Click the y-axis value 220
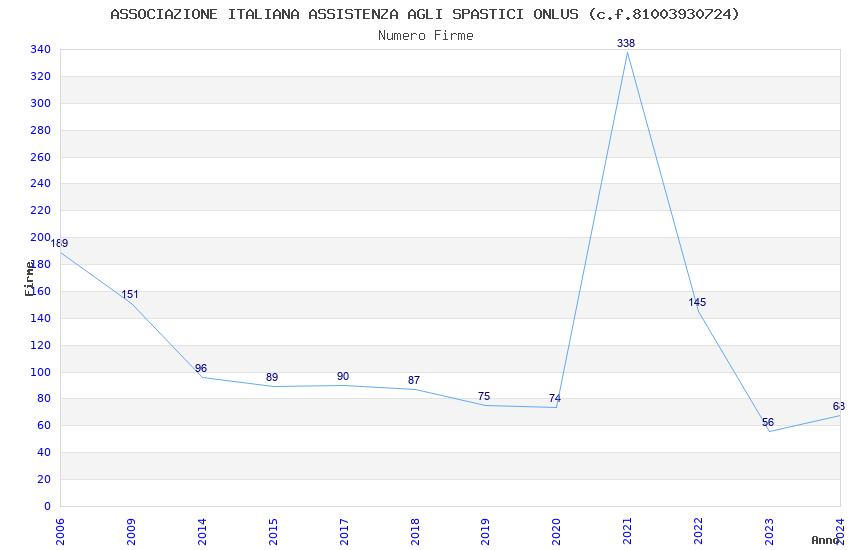This screenshot has height=550, width=850. (40, 210)
